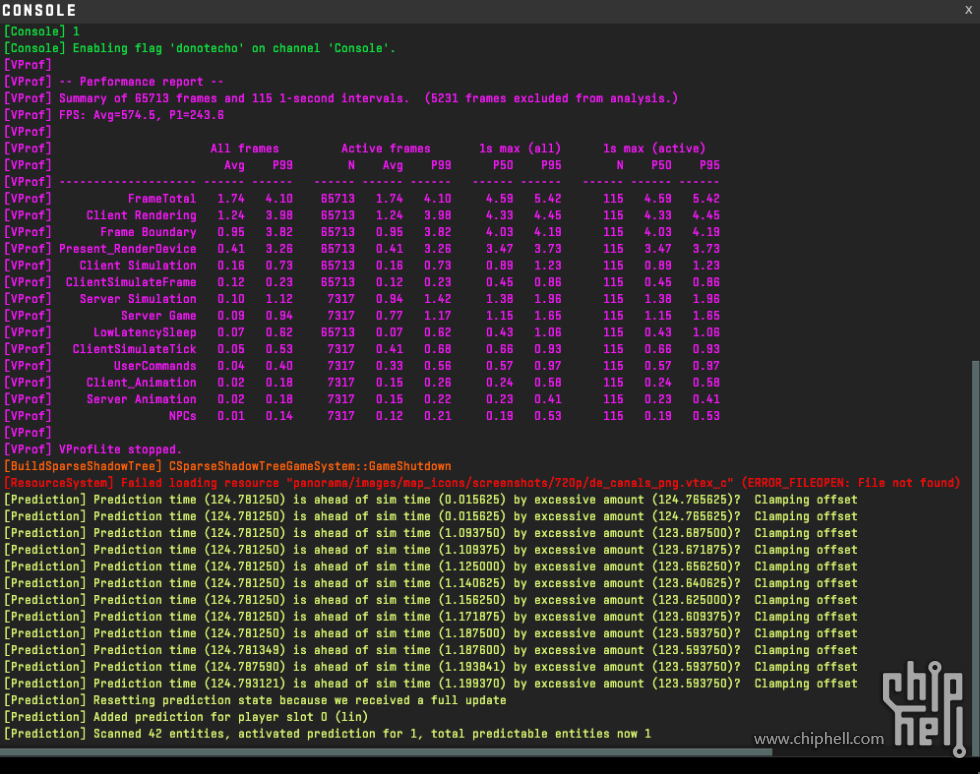Screen dimensions: 980x774
Task: Click the CONSOLE title label
Action: [39, 10]
